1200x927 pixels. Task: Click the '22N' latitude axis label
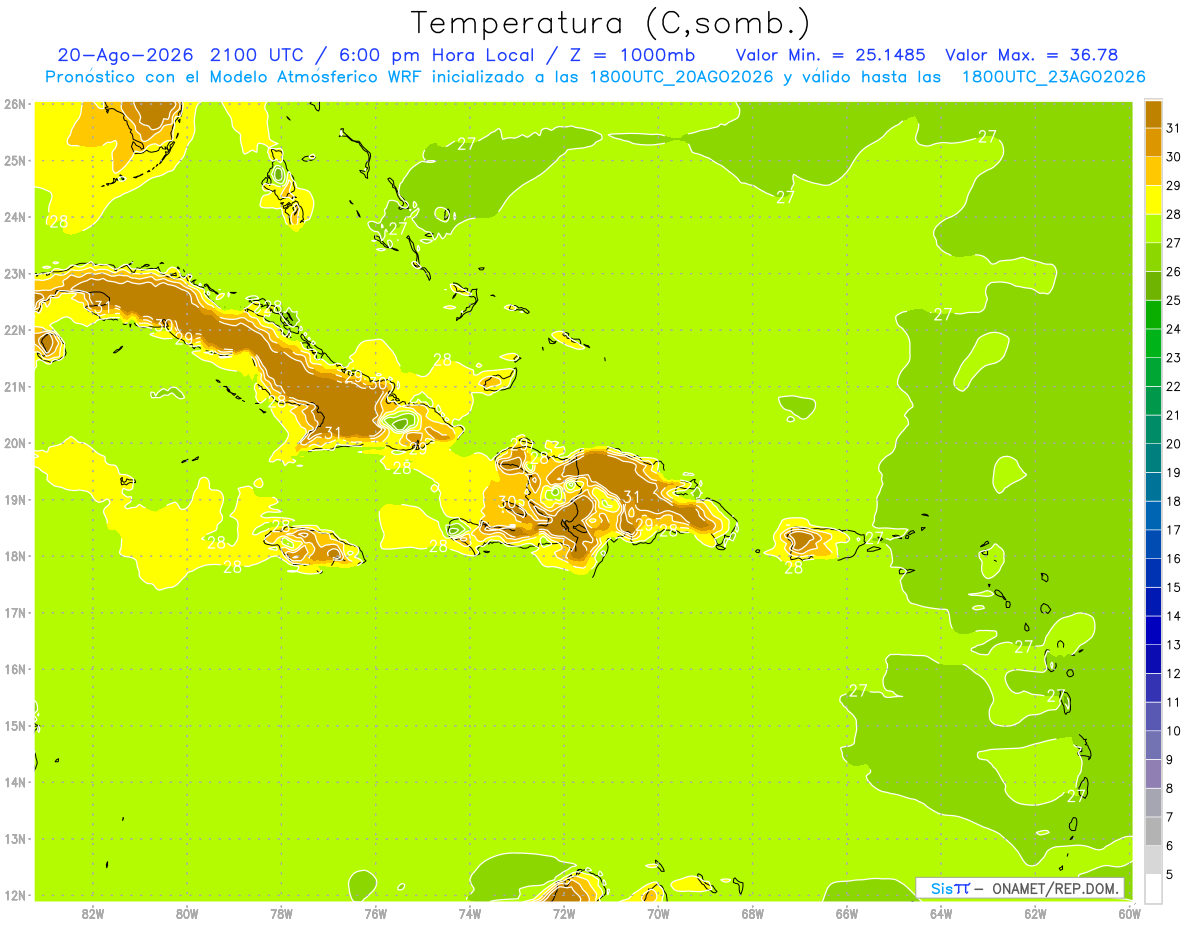pos(14,330)
